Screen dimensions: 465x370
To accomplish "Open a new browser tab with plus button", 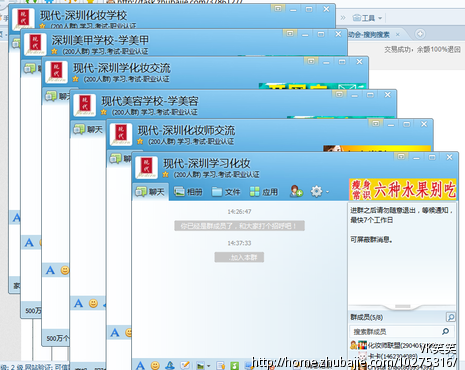I will 420,34.
